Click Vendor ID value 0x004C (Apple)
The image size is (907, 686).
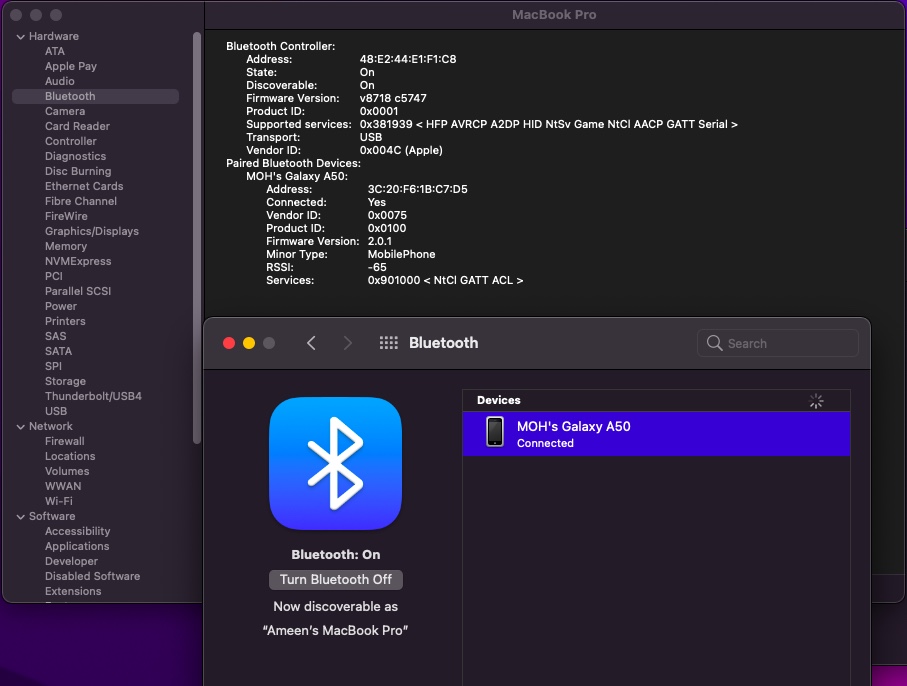click(x=401, y=150)
